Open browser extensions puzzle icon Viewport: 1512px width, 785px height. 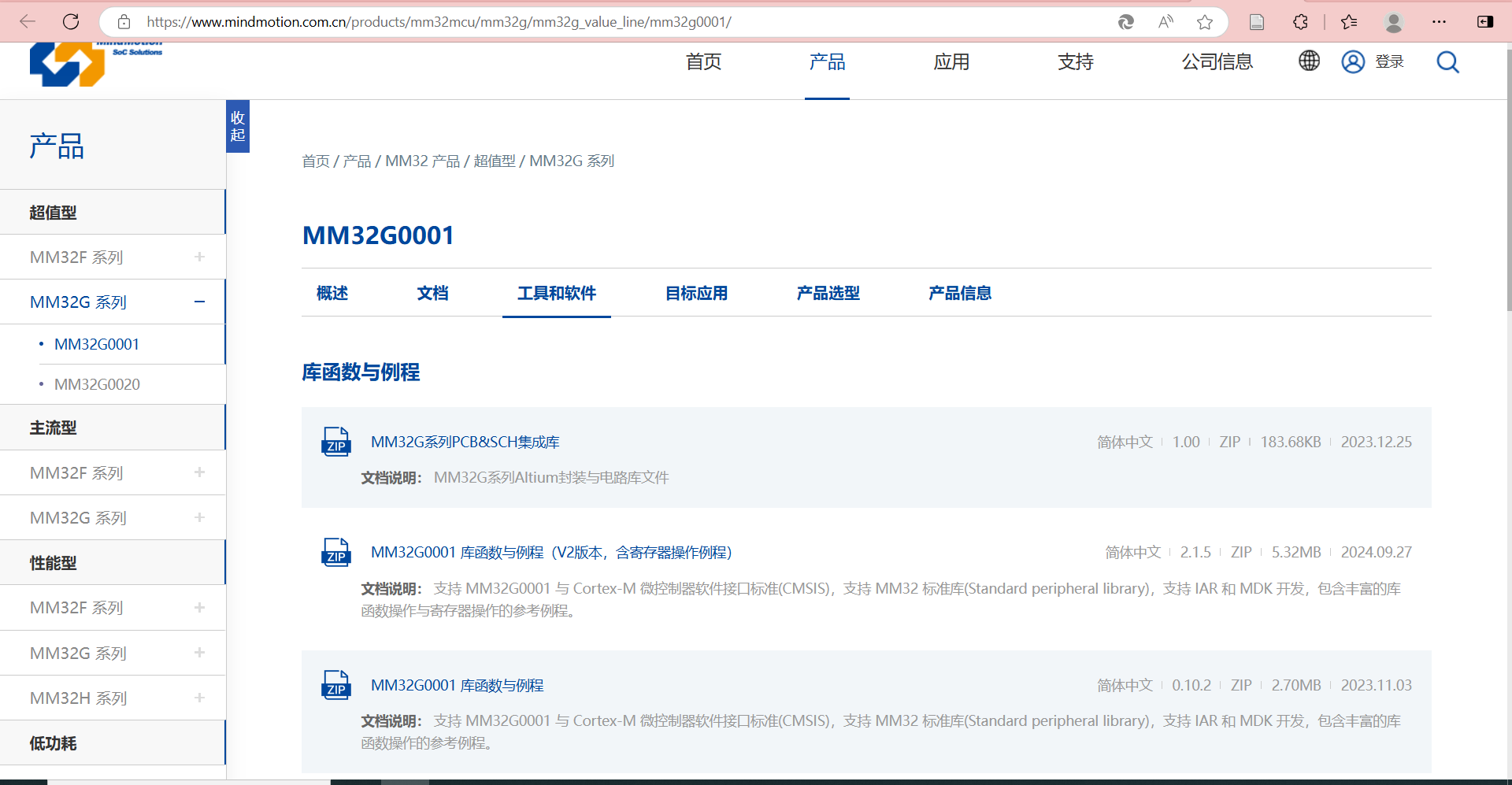(1300, 22)
